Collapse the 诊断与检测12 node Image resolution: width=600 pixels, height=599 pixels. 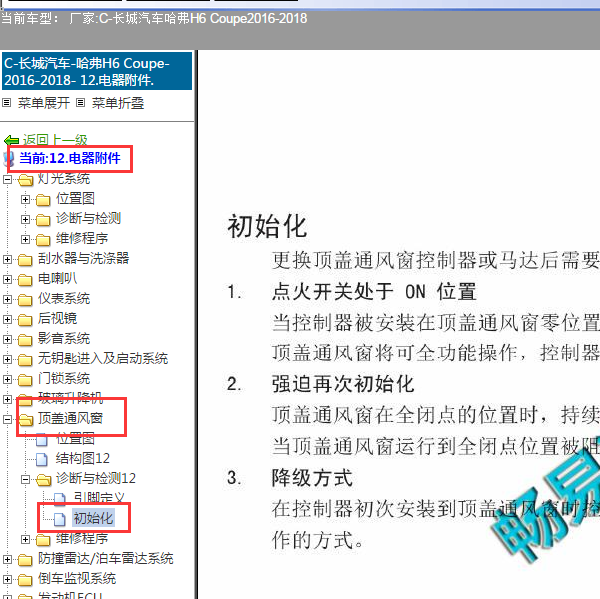pos(25,479)
